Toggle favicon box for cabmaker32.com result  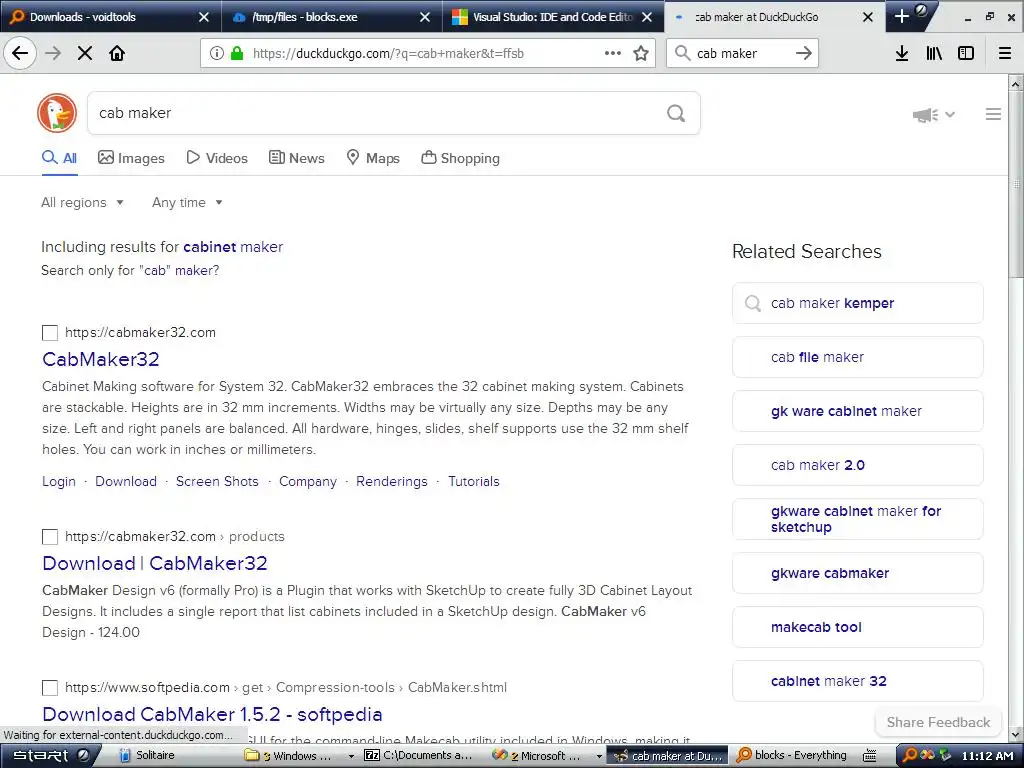click(x=50, y=333)
